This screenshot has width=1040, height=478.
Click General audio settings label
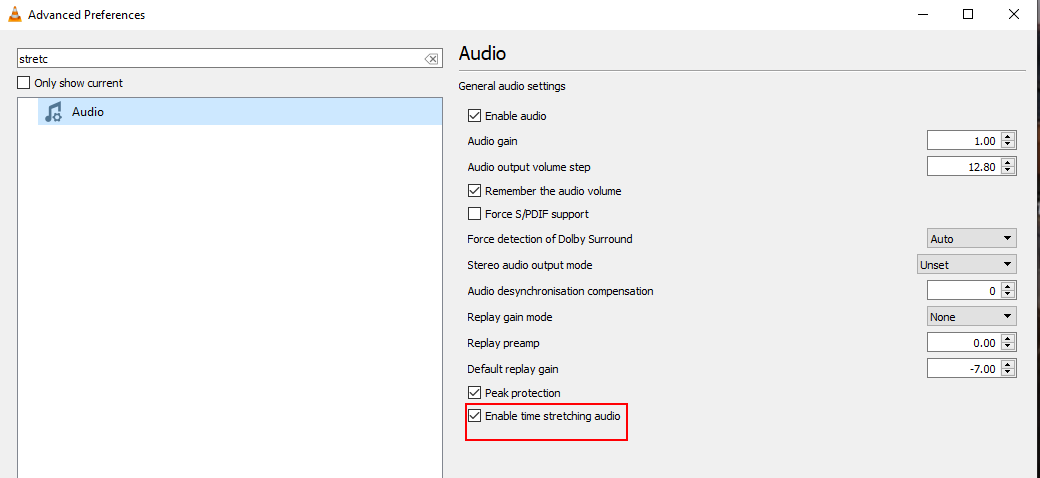(512, 86)
